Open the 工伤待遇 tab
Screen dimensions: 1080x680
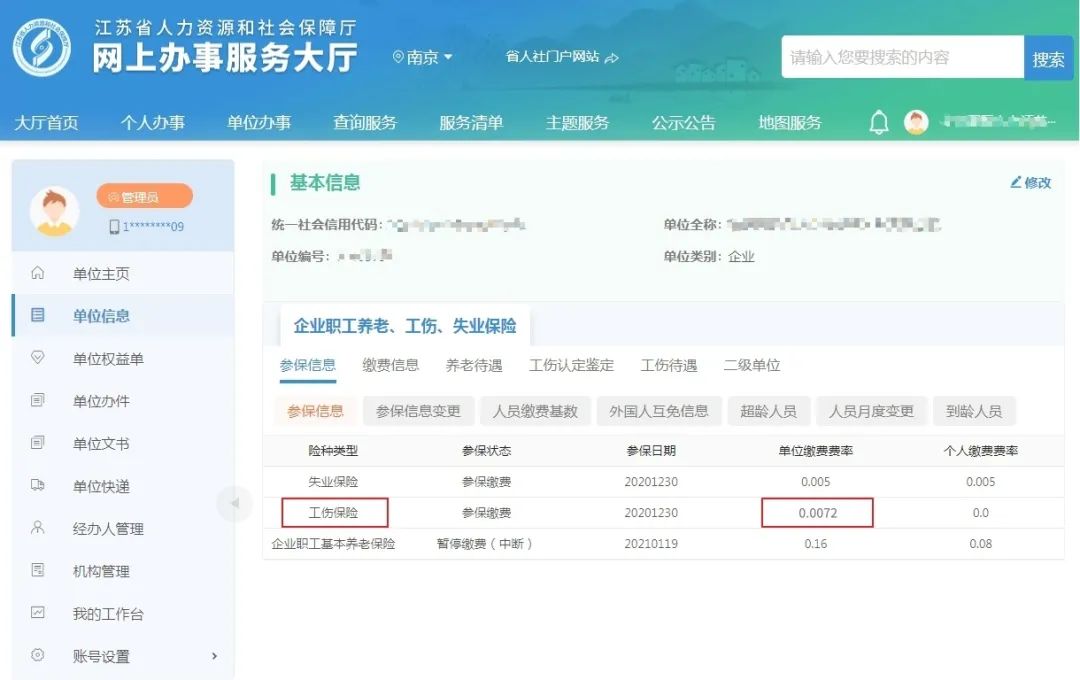tap(668, 365)
